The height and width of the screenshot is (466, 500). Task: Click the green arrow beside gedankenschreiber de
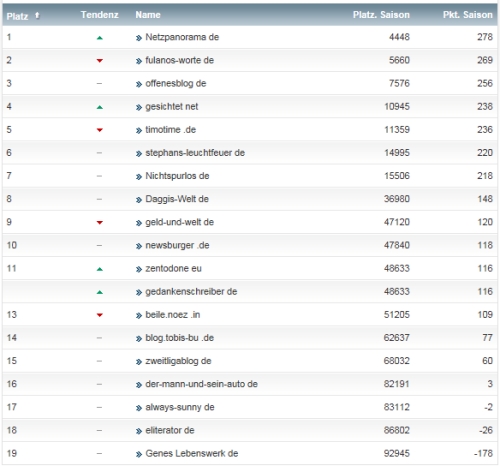pyautogui.click(x=99, y=292)
